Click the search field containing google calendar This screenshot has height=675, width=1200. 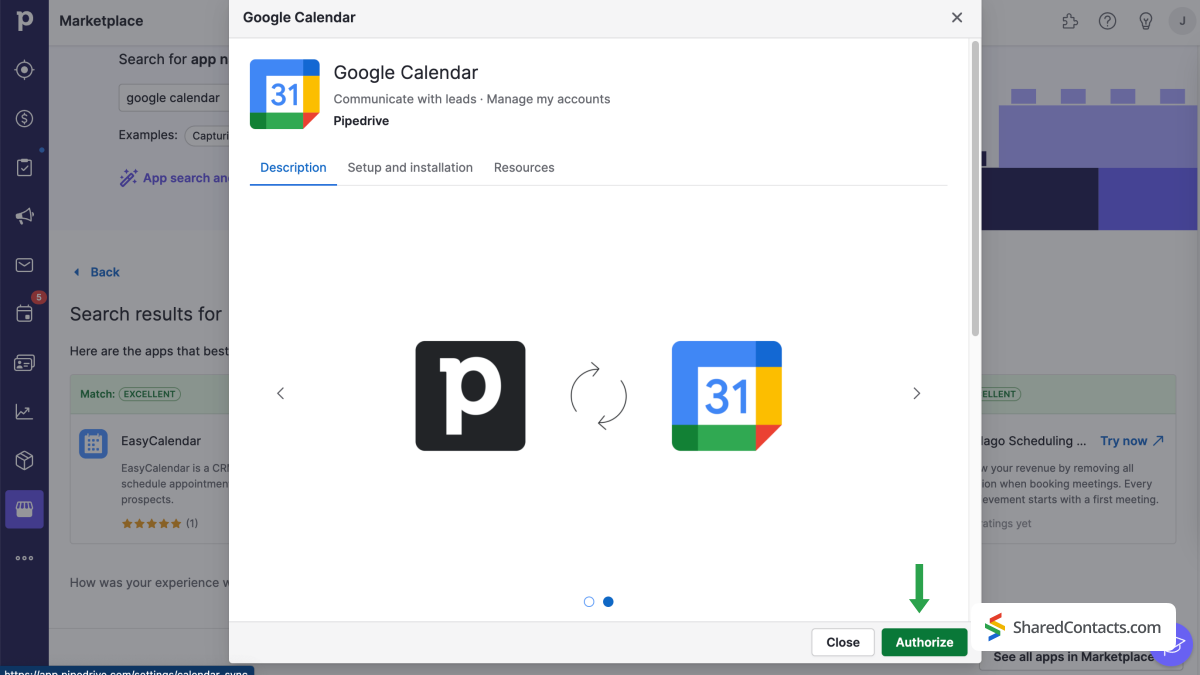(x=174, y=98)
